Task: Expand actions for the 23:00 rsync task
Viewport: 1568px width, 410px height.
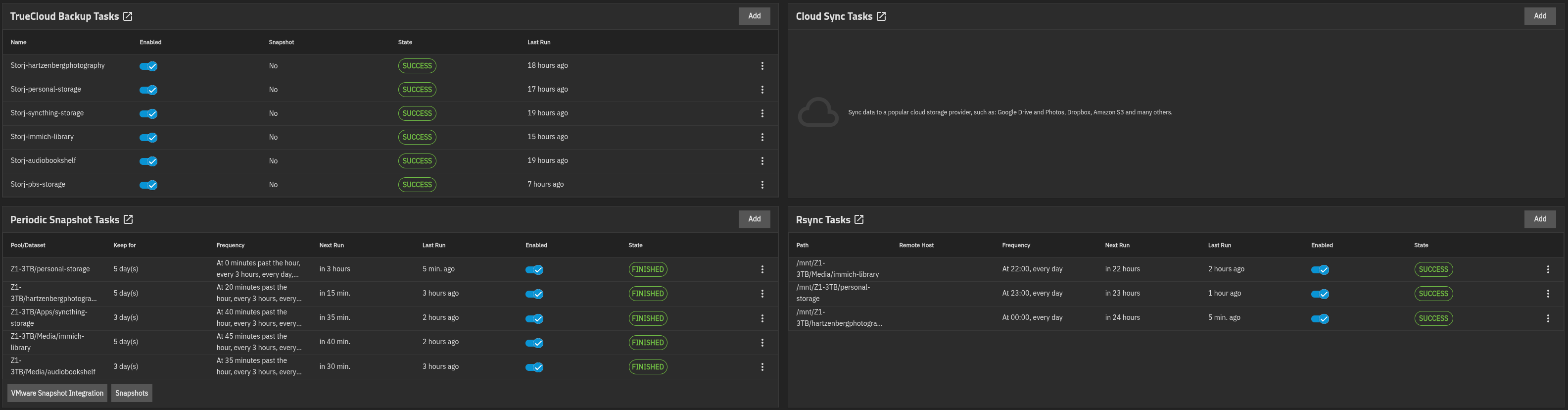Action: (x=1548, y=294)
